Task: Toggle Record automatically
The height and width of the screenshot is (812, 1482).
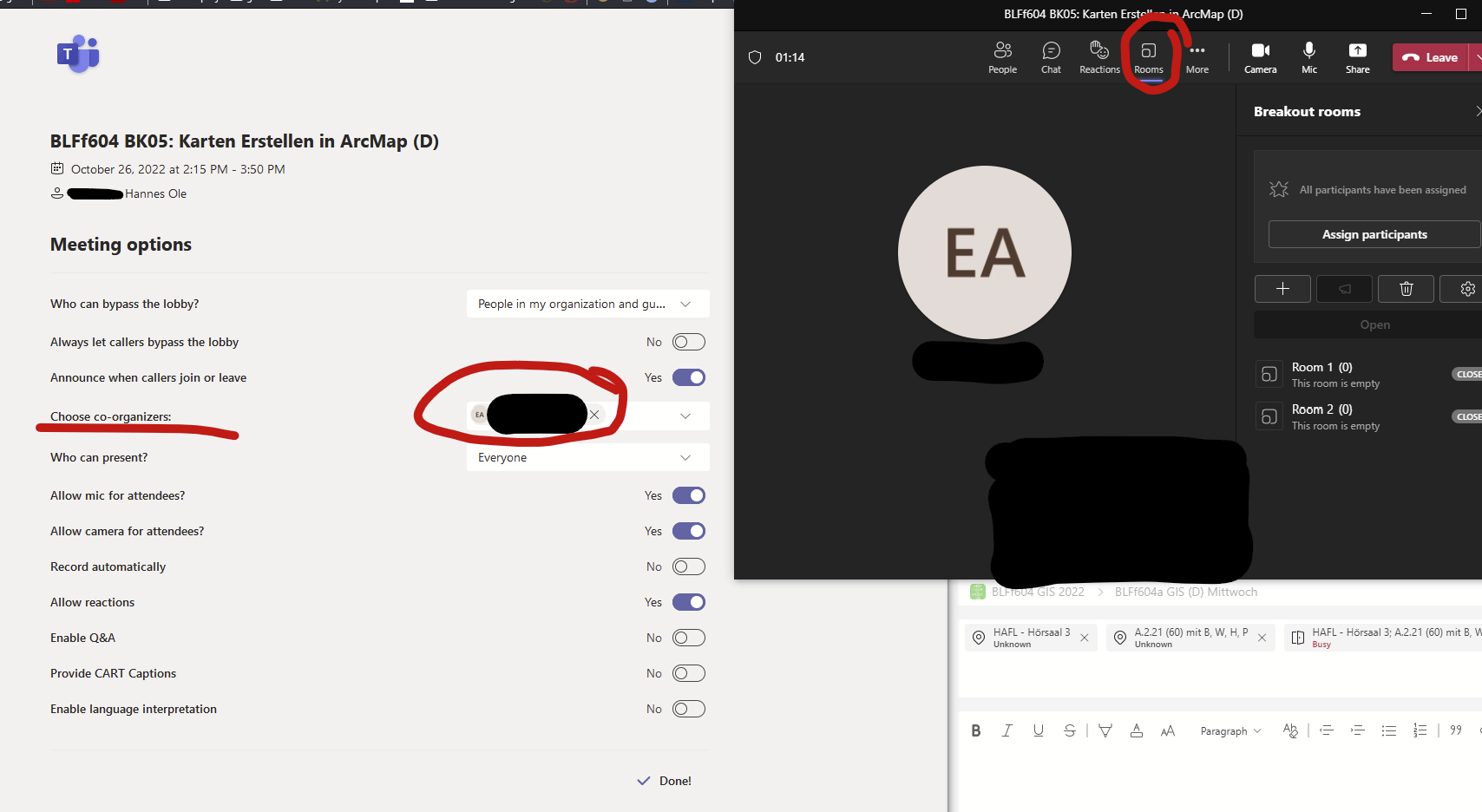Action: click(689, 566)
